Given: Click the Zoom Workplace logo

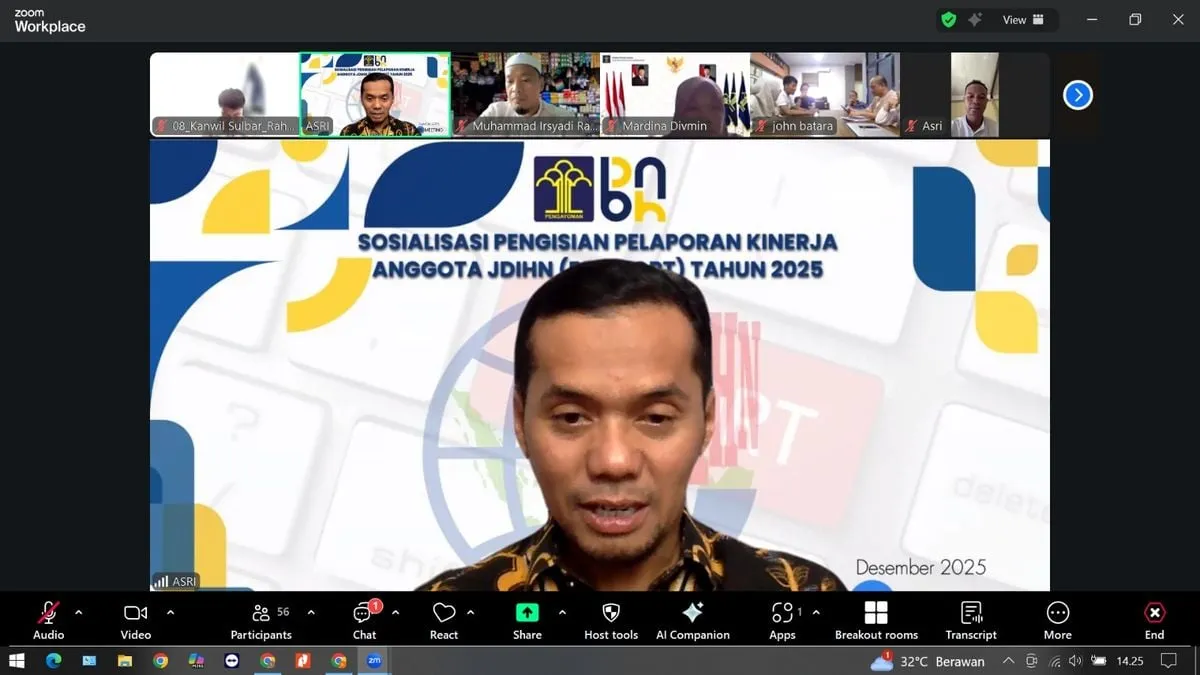Looking at the screenshot, I should coord(49,21).
